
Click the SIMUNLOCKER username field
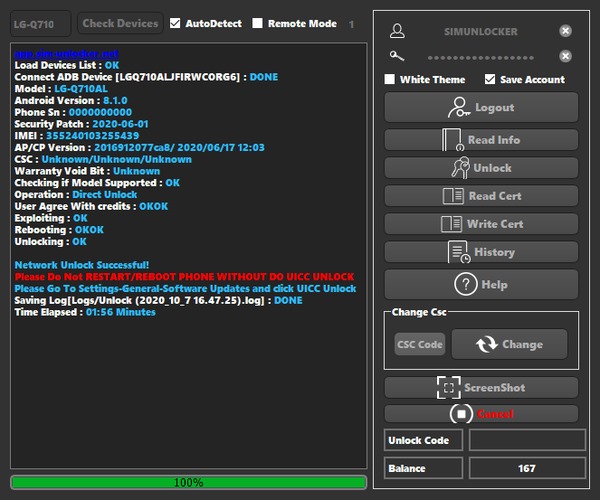tap(481, 31)
